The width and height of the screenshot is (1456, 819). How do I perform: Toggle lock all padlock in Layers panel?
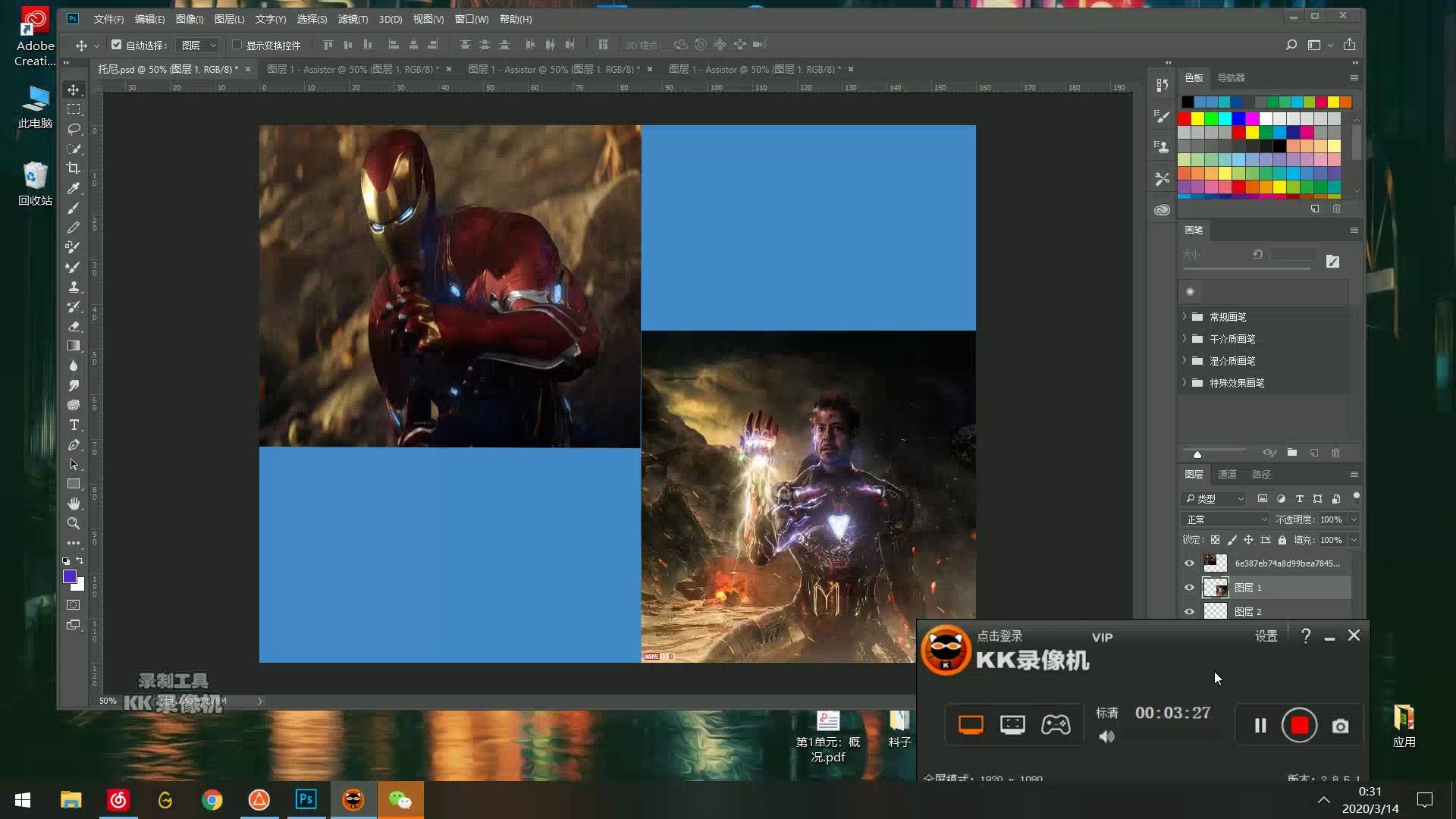click(x=1282, y=540)
